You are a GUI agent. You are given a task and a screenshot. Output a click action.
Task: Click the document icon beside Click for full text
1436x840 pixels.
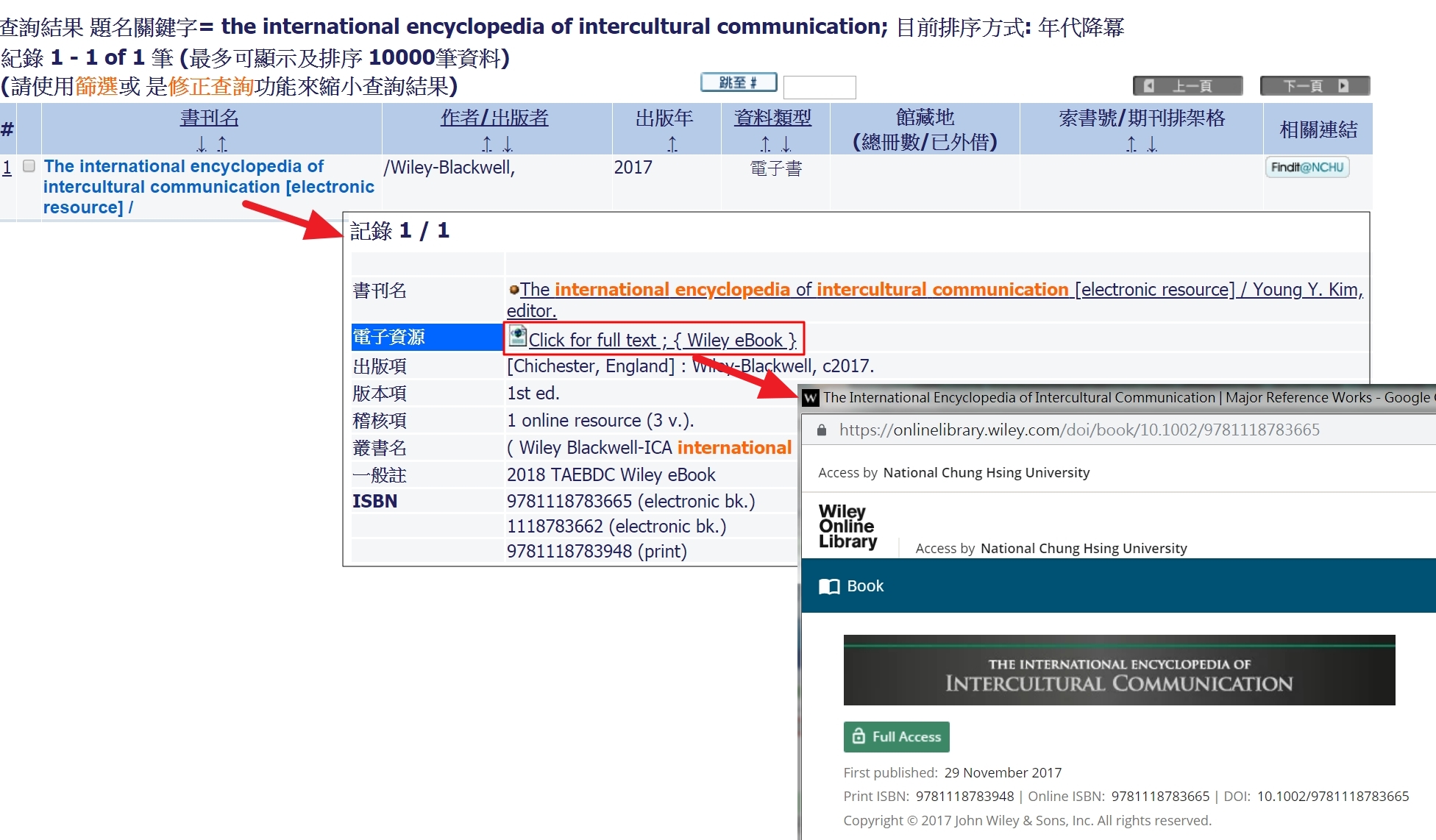tap(518, 336)
